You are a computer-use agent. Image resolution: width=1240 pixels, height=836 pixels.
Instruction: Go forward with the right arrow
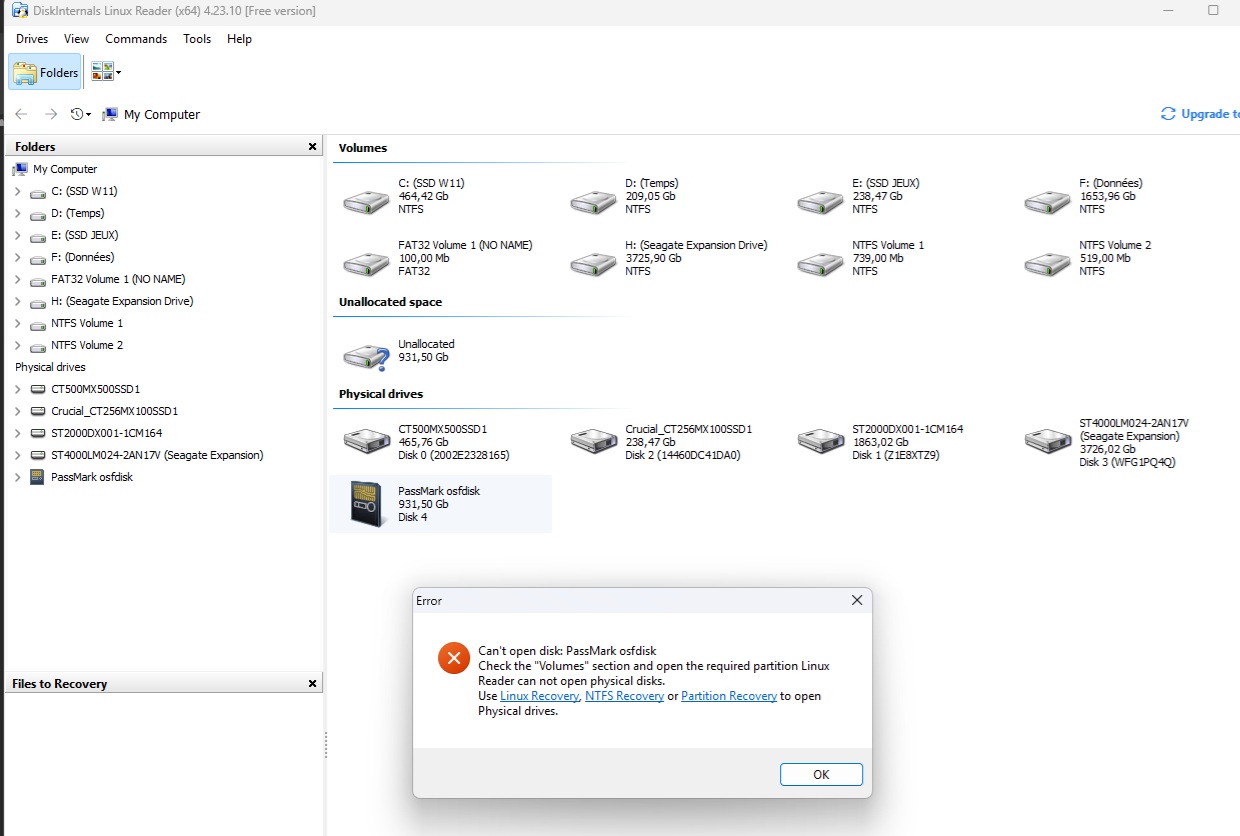point(51,114)
